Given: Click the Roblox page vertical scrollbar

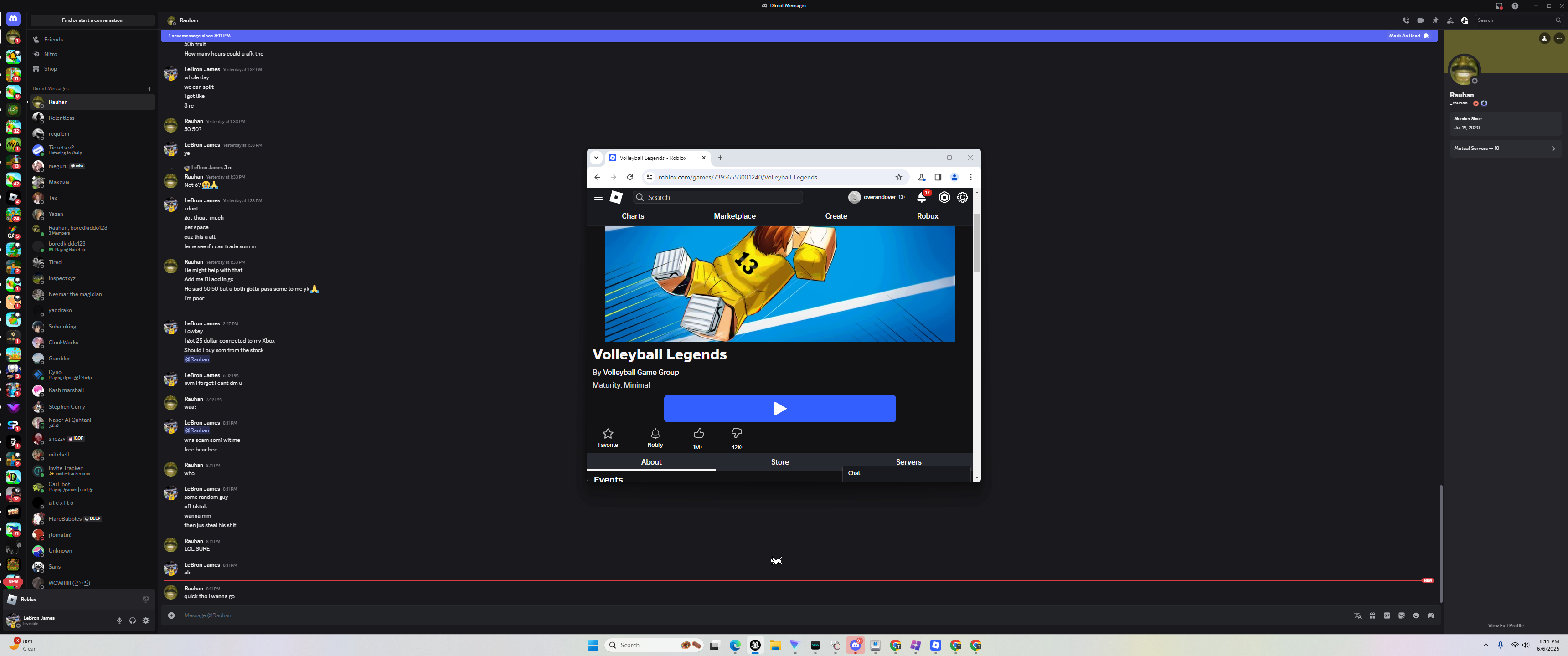Looking at the screenshot, I should point(976,242).
